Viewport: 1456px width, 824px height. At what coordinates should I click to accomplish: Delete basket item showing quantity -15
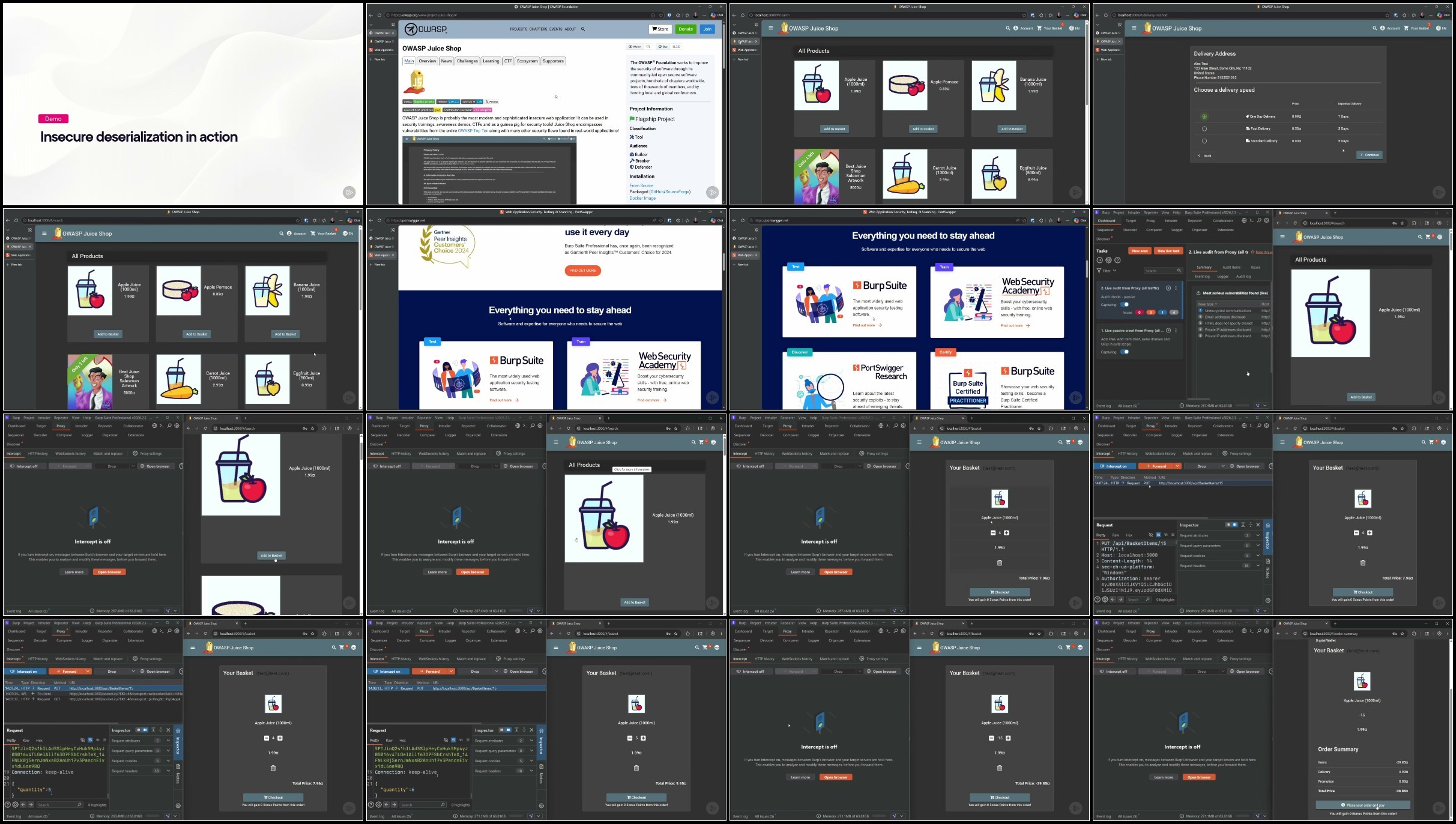[999, 768]
